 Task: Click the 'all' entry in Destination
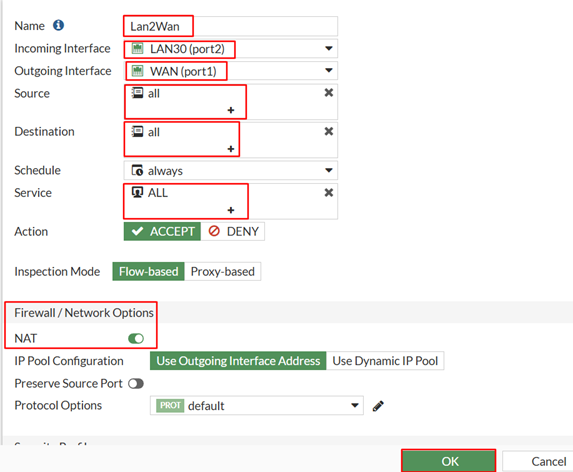pos(154,132)
